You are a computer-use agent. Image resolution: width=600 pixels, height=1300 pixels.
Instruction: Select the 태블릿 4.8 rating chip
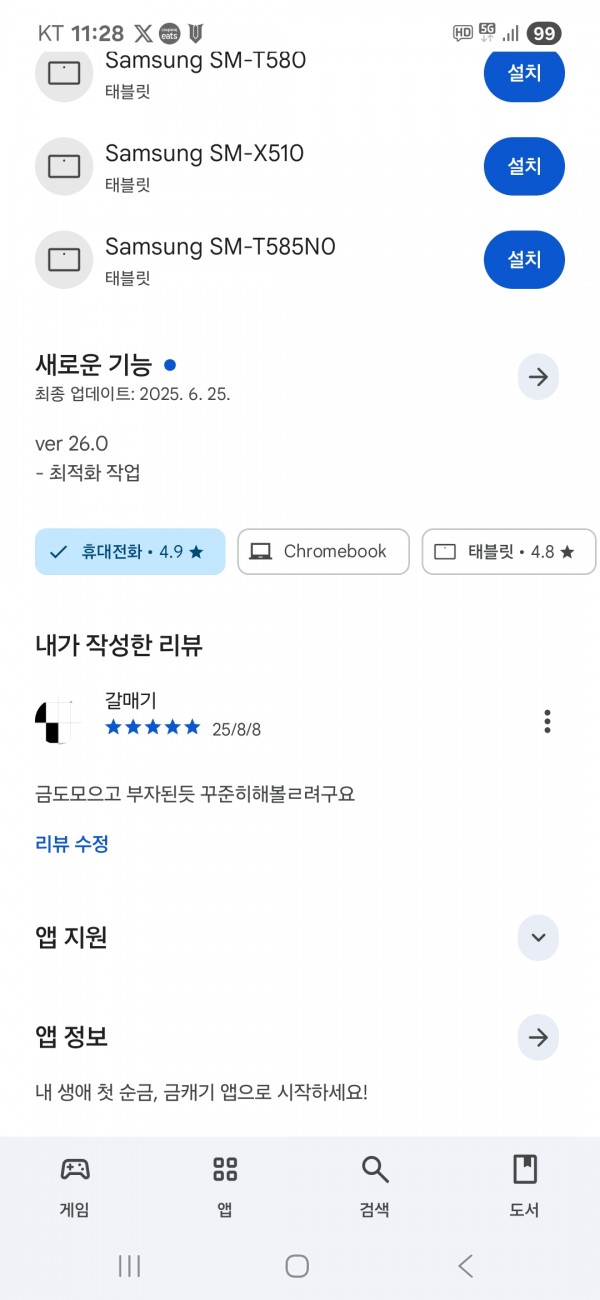(509, 552)
